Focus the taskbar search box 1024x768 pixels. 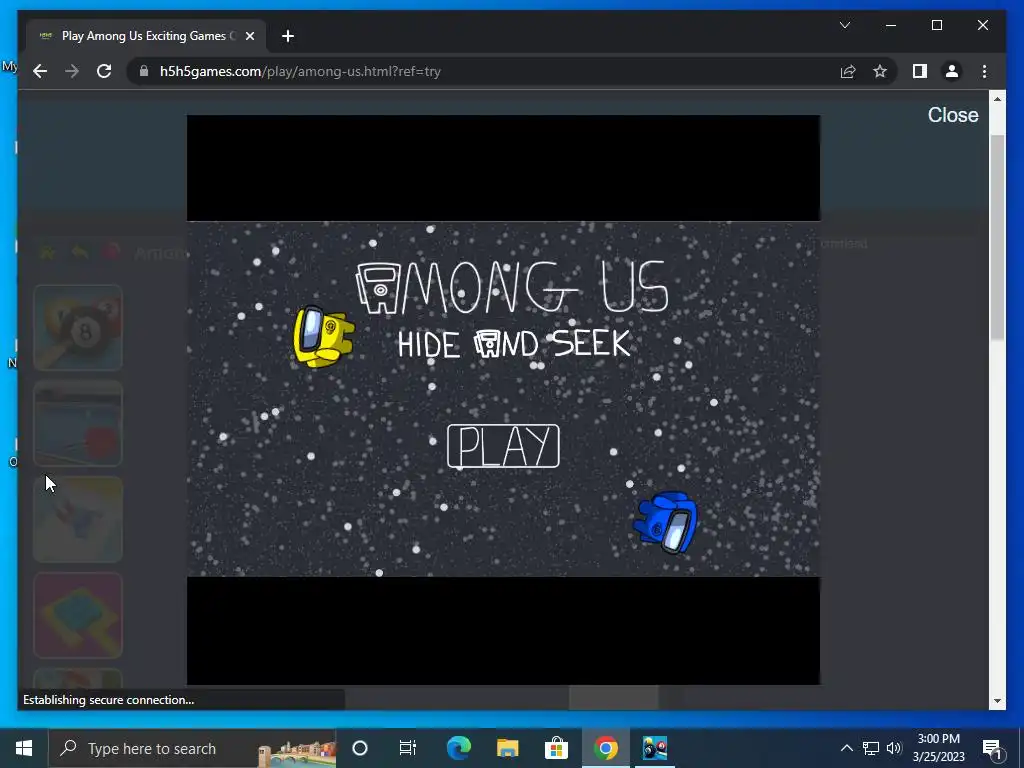click(192, 748)
